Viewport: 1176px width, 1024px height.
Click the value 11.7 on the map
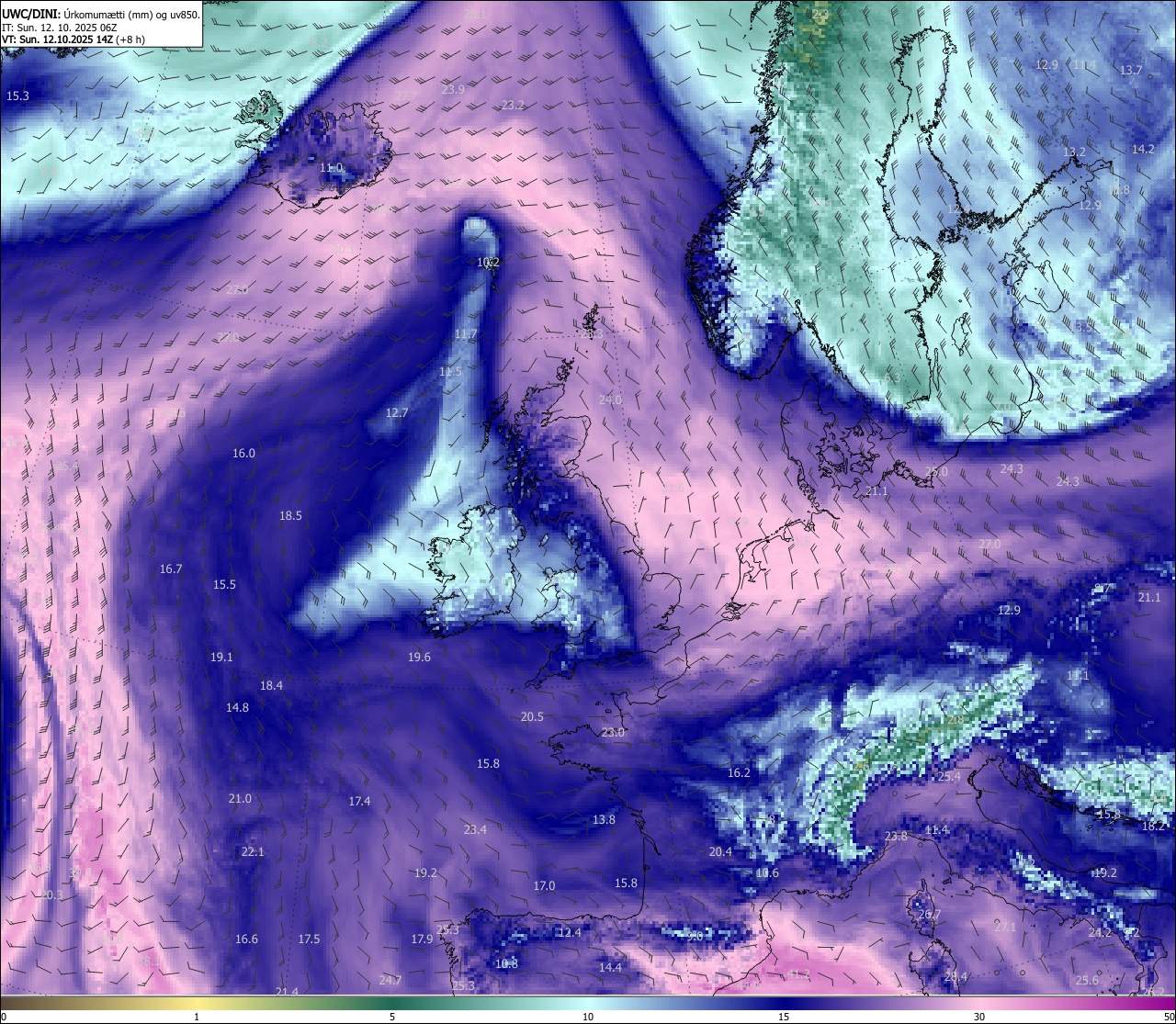pos(466,334)
